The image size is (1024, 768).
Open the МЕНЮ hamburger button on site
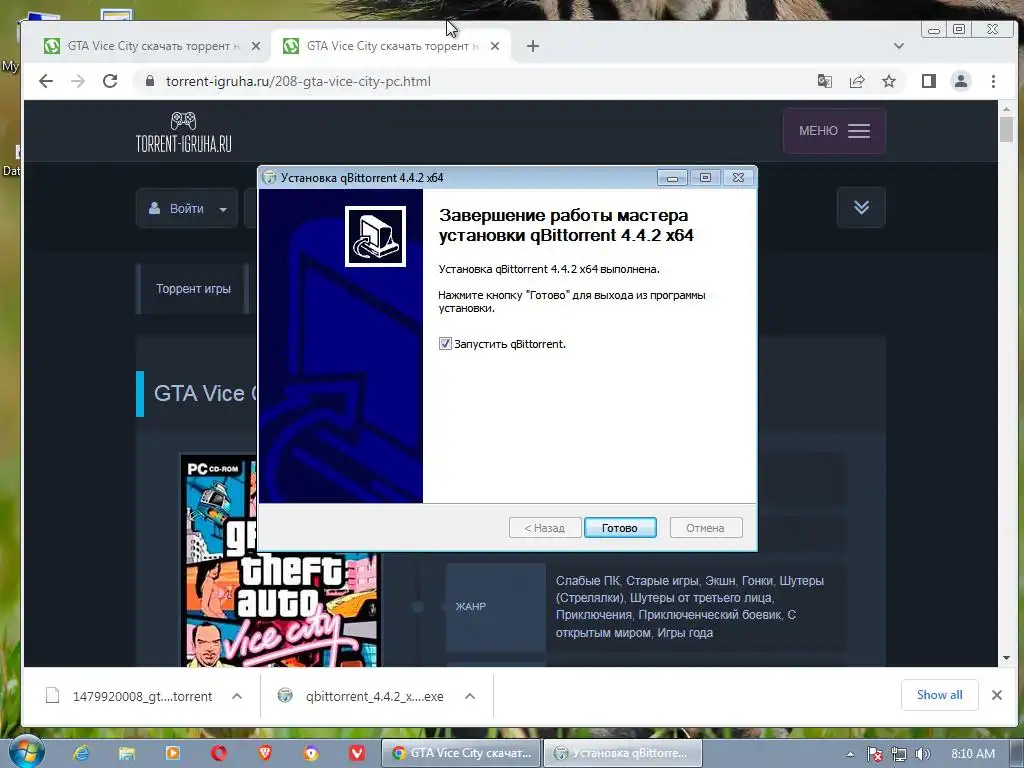(x=834, y=131)
